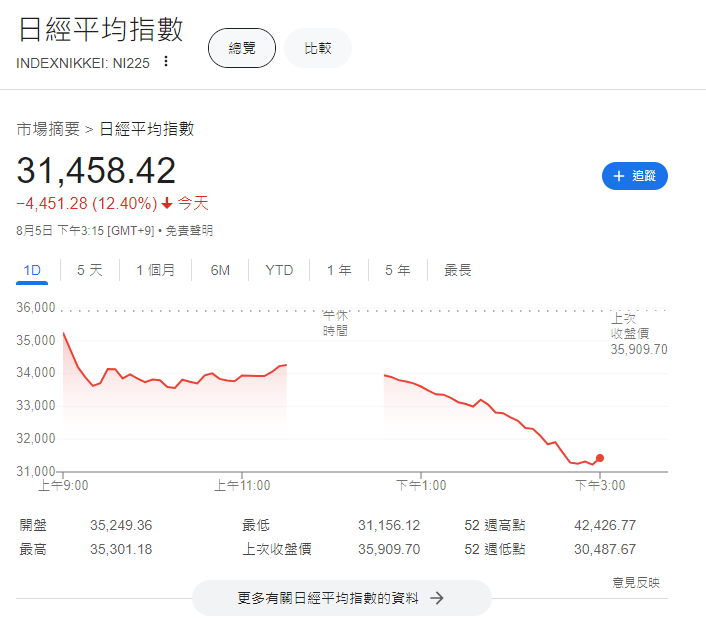Select the 1D time range tab
Viewport: 706px width, 640px height.
(32, 270)
